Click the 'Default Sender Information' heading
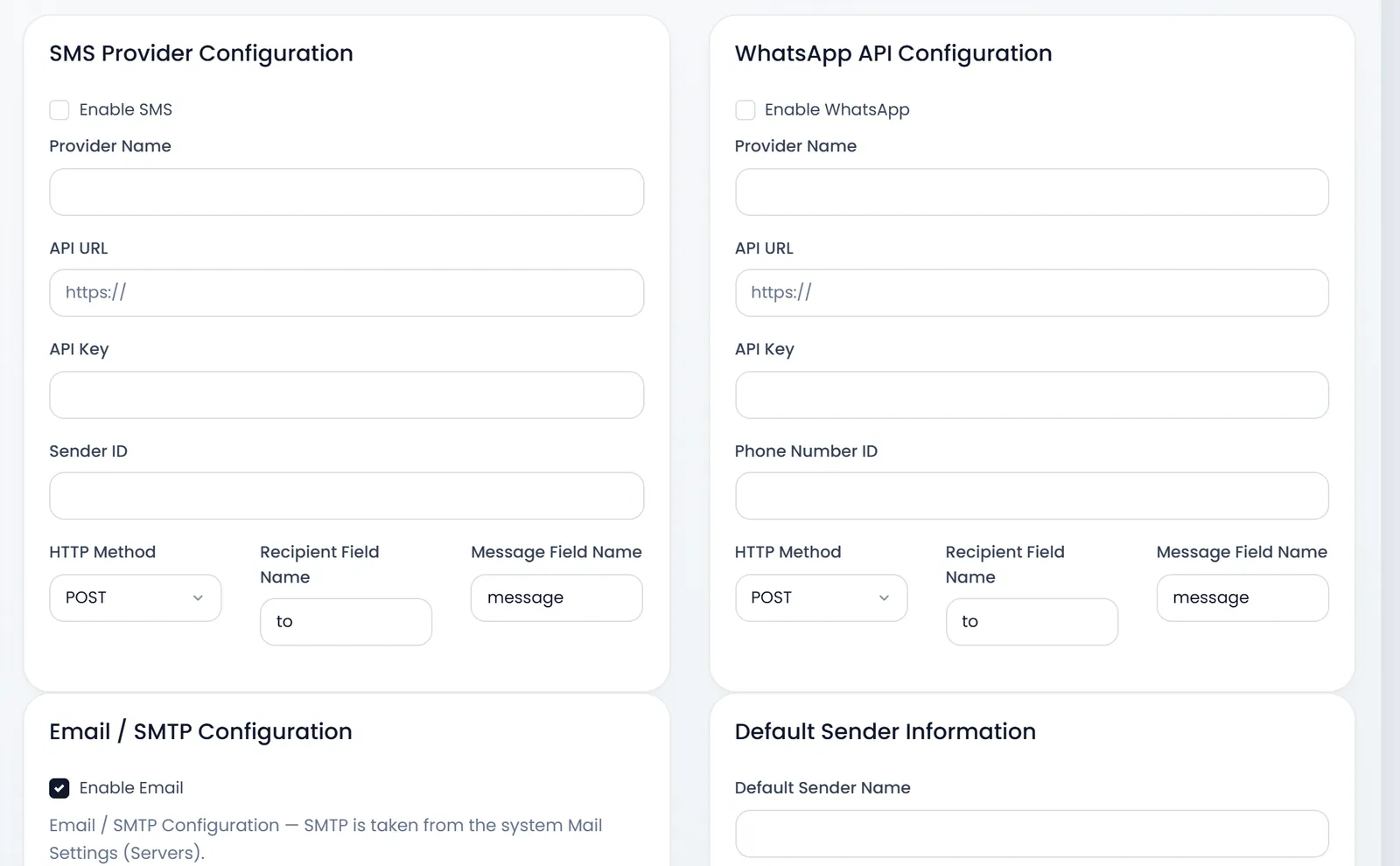This screenshot has width=1400, height=866. pos(885,731)
